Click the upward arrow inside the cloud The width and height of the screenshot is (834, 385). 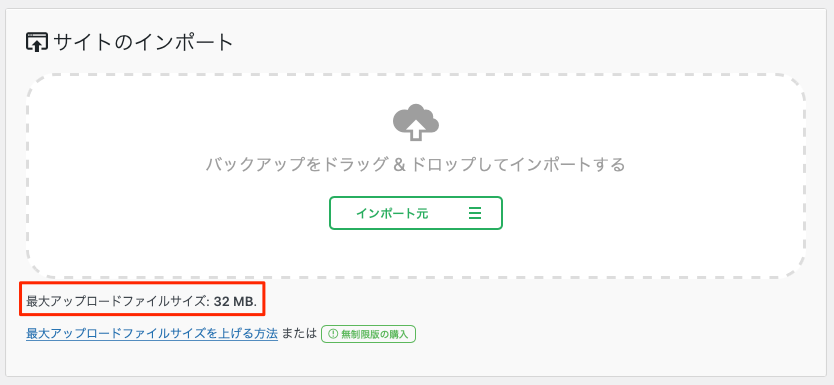pyautogui.click(x=416, y=128)
